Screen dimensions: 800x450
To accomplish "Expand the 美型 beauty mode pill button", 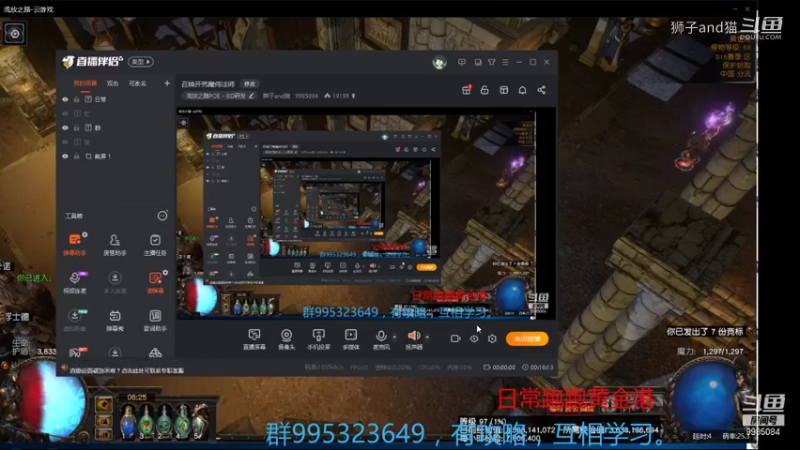I will pyautogui.click(x=141, y=62).
